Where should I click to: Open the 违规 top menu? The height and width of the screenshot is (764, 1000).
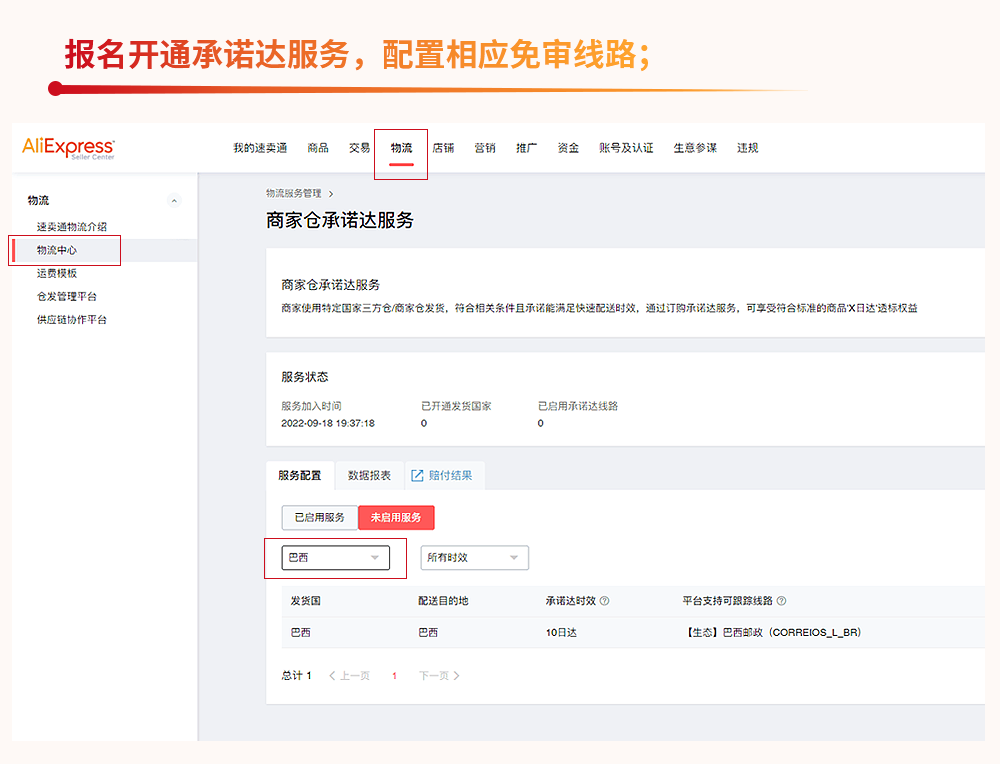747,148
